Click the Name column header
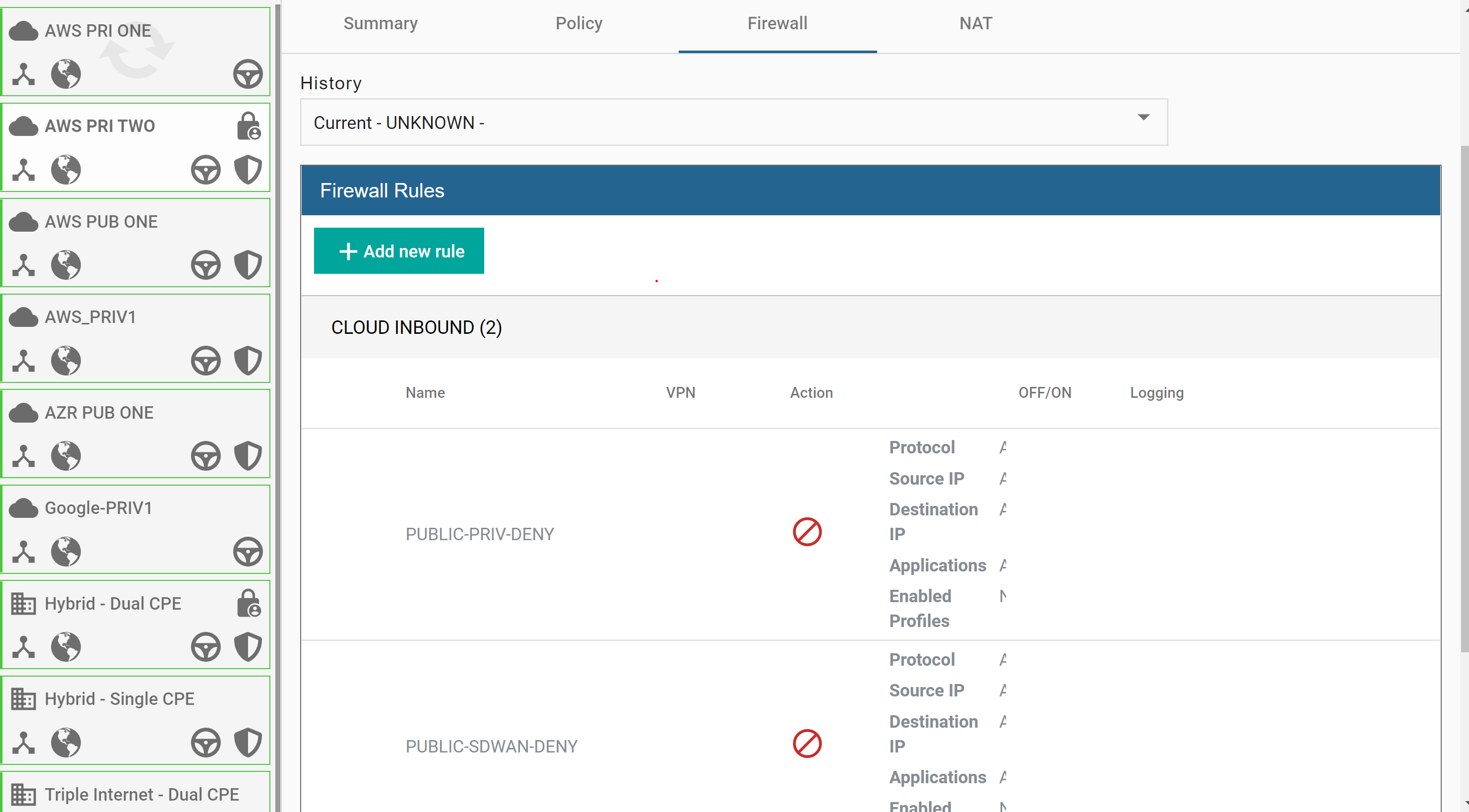The width and height of the screenshot is (1469, 812). coord(425,393)
